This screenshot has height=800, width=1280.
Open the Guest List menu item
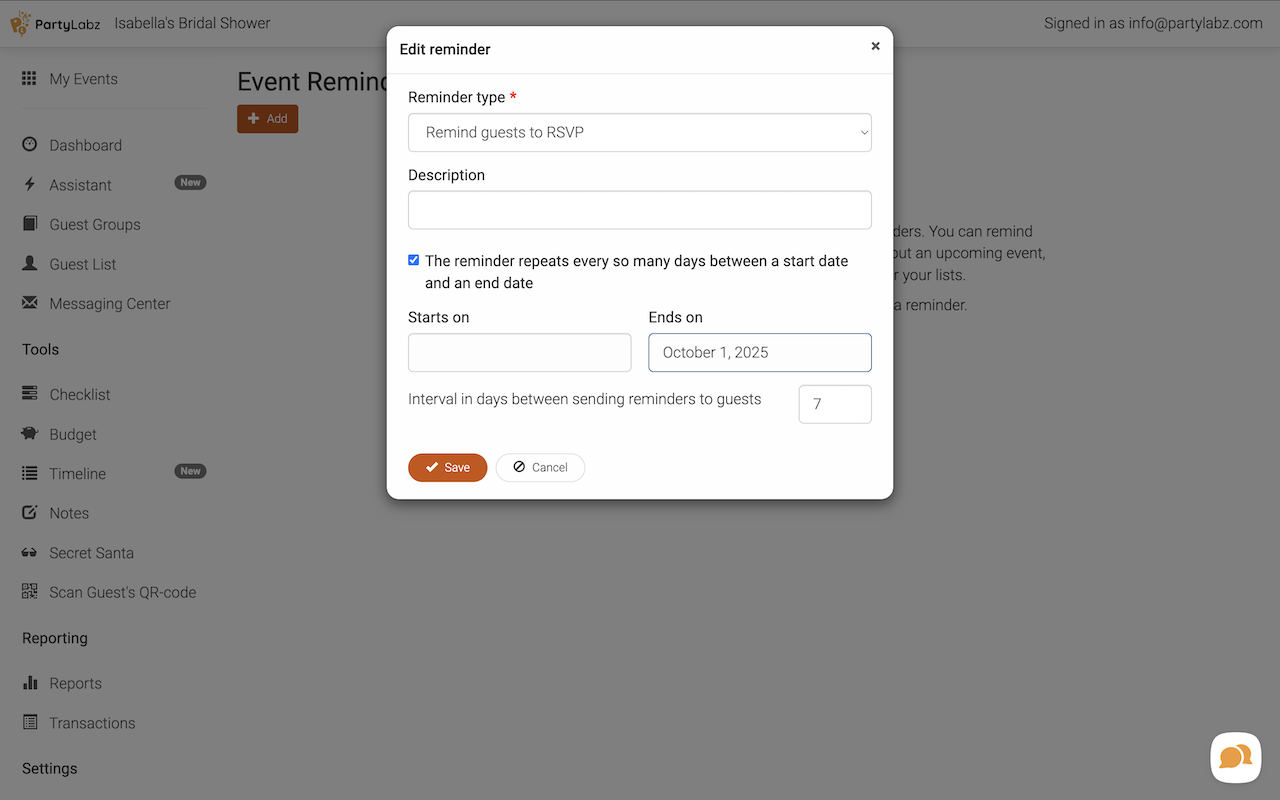83,264
